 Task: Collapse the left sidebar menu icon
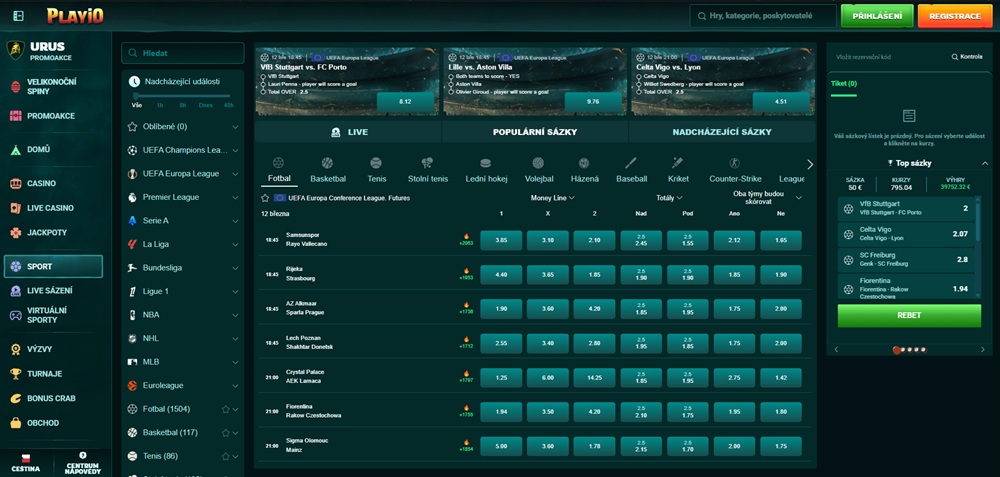(x=17, y=16)
